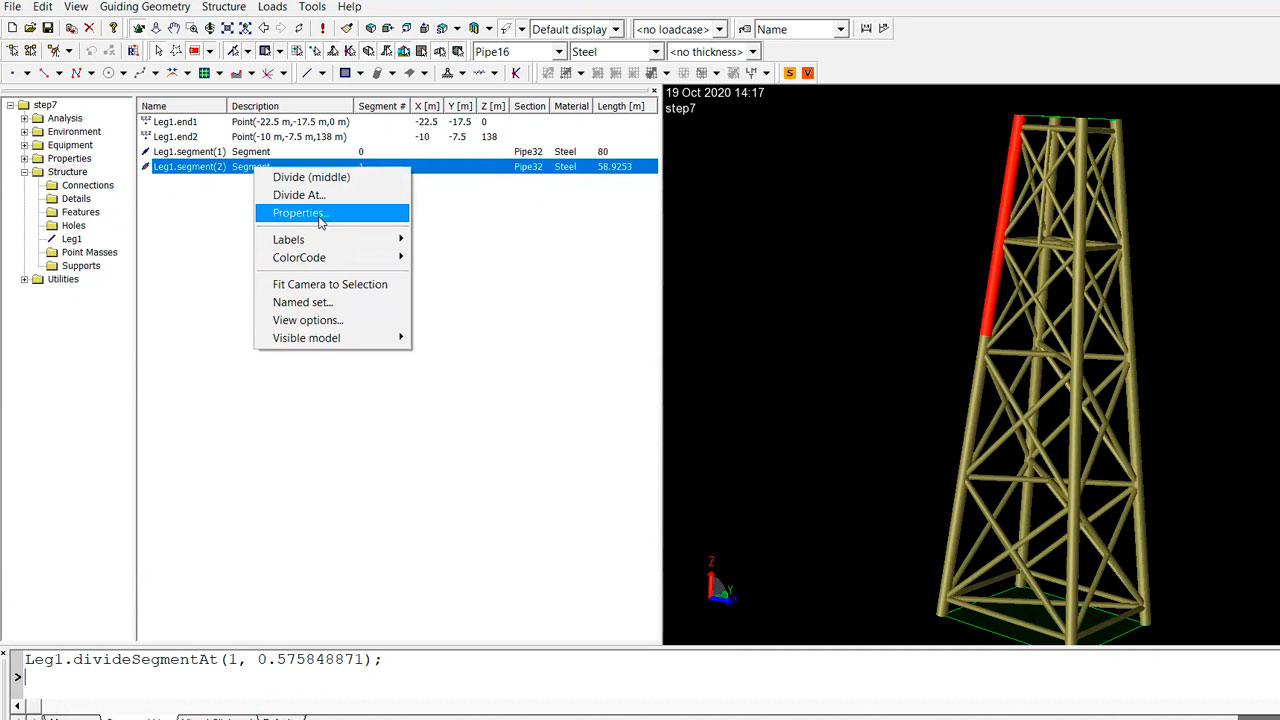Expand the Analysis folder node
This screenshot has height=720, width=1280.
[25, 118]
